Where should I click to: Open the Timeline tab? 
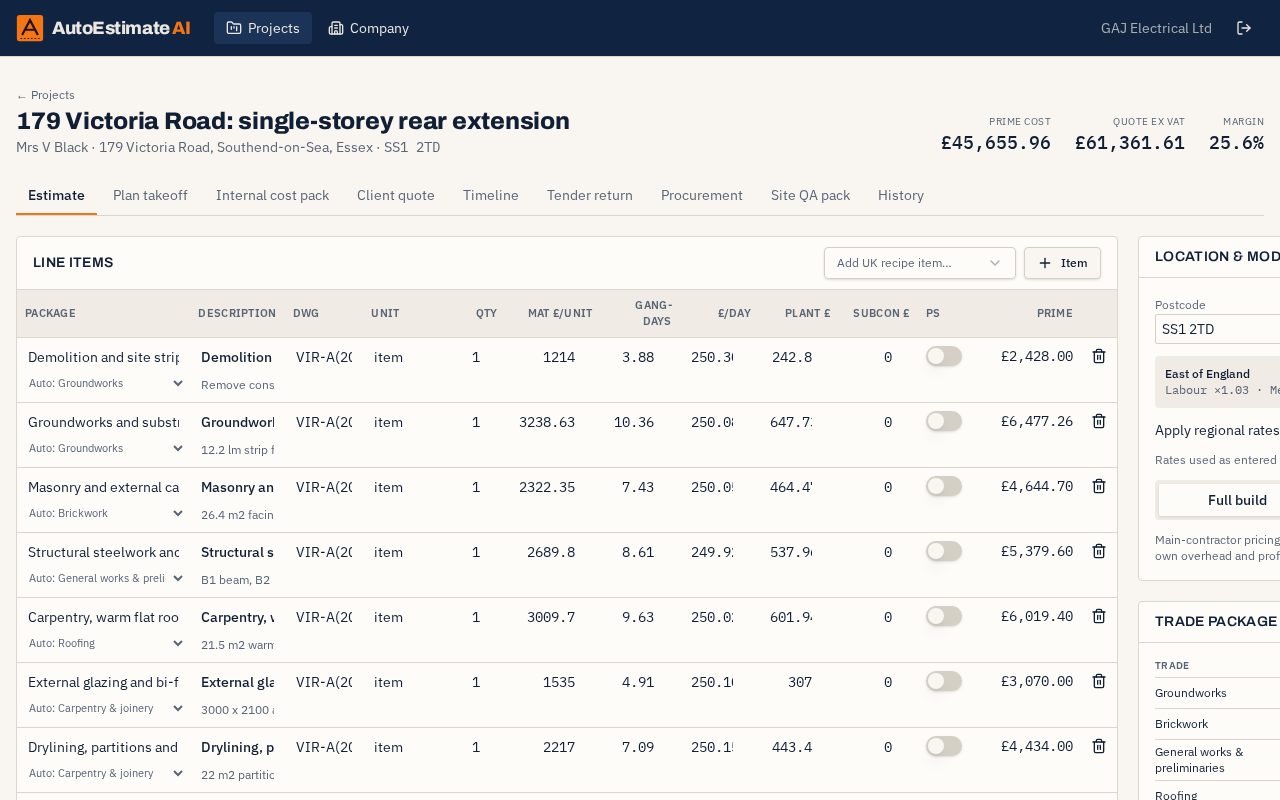[x=491, y=195]
